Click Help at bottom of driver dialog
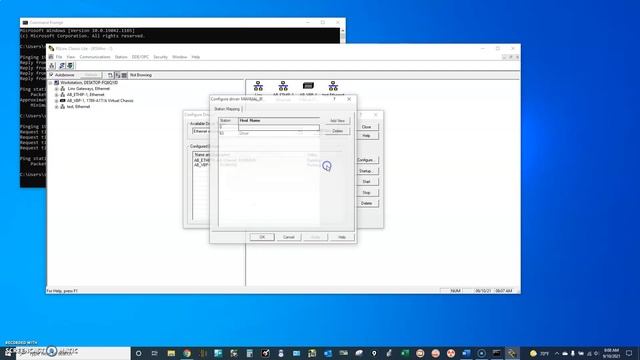This screenshot has width=640, height=360. point(342,237)
